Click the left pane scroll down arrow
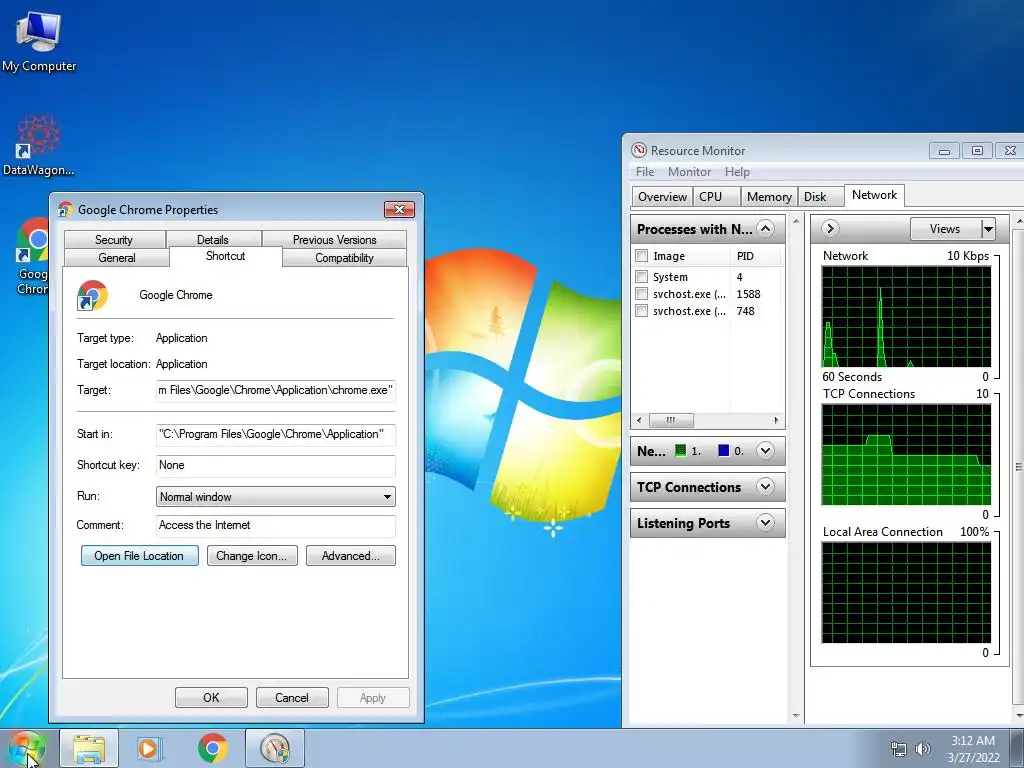This screenshot has width=1024, height=768. 795,716
